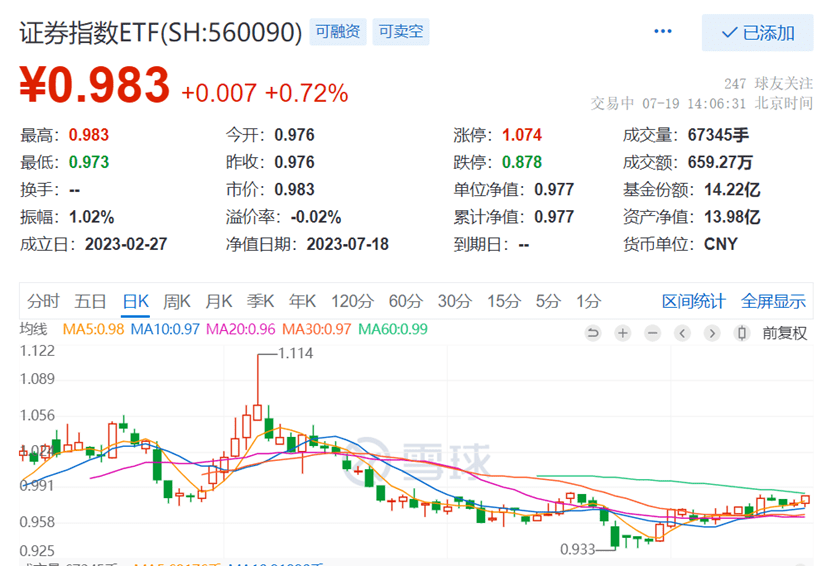Click the 货币单位 value CNY
The image size is (831, 566).
point(721,244)
